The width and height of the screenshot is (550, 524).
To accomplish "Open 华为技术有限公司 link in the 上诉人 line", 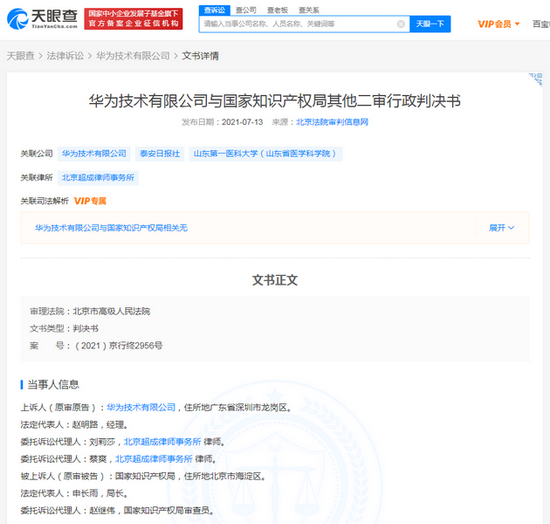I will click(x=141, y=407).
